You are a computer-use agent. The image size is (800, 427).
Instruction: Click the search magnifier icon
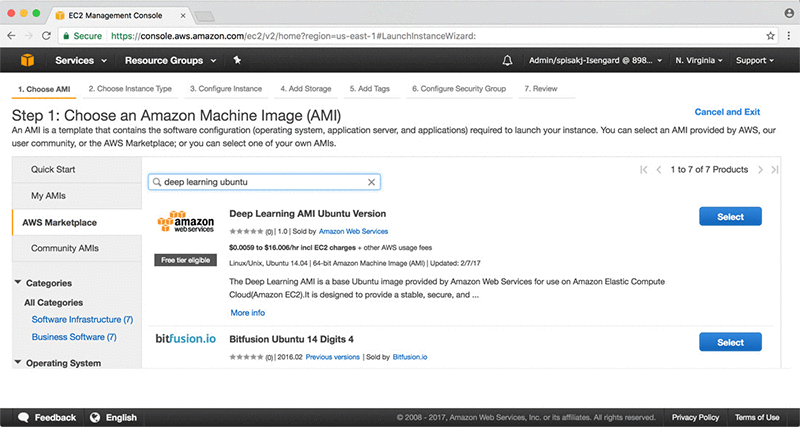coord(157,182)
